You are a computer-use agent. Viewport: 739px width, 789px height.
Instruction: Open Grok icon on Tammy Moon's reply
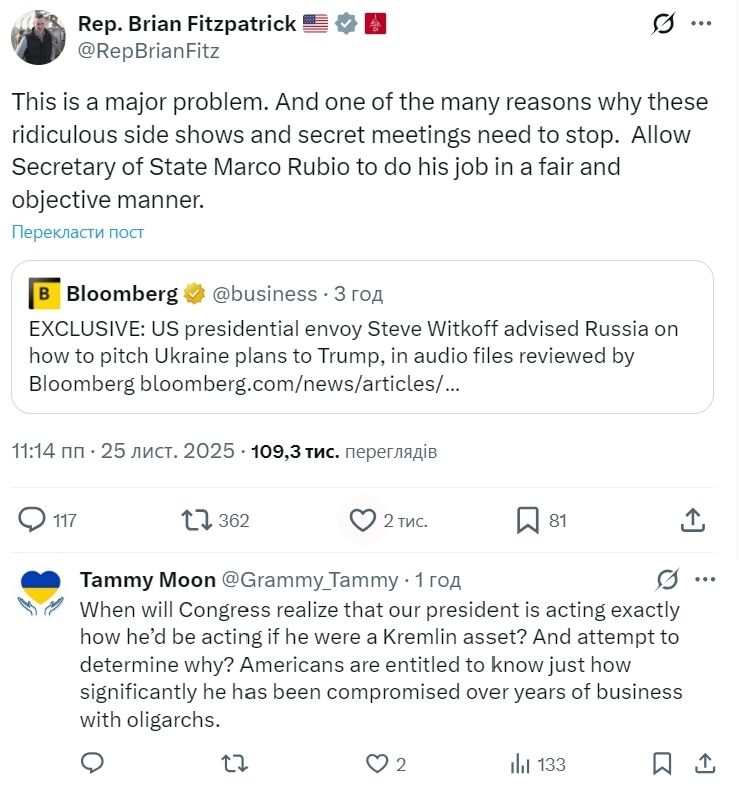tap(668, 580)
